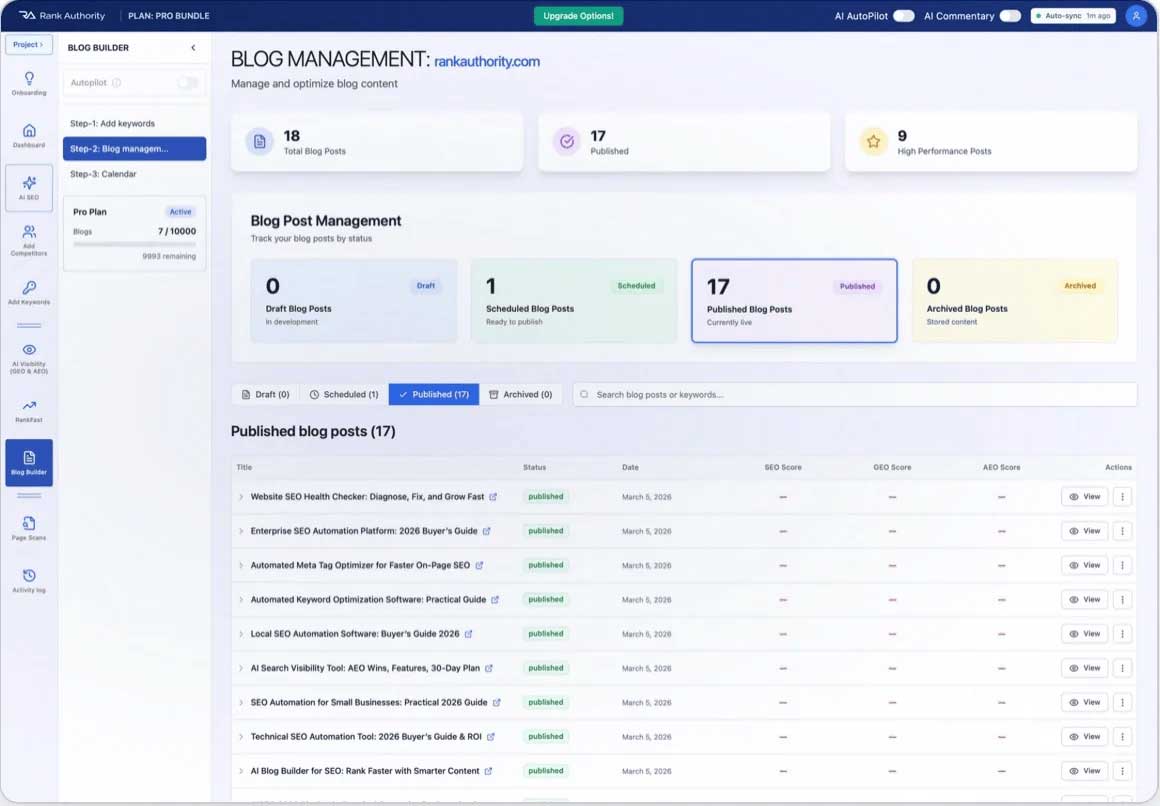The width and height of the screenshot is (1160, 806).
Task: Open external link for Automated Meta Tag Optimizer post
Action: coord(479,565)
